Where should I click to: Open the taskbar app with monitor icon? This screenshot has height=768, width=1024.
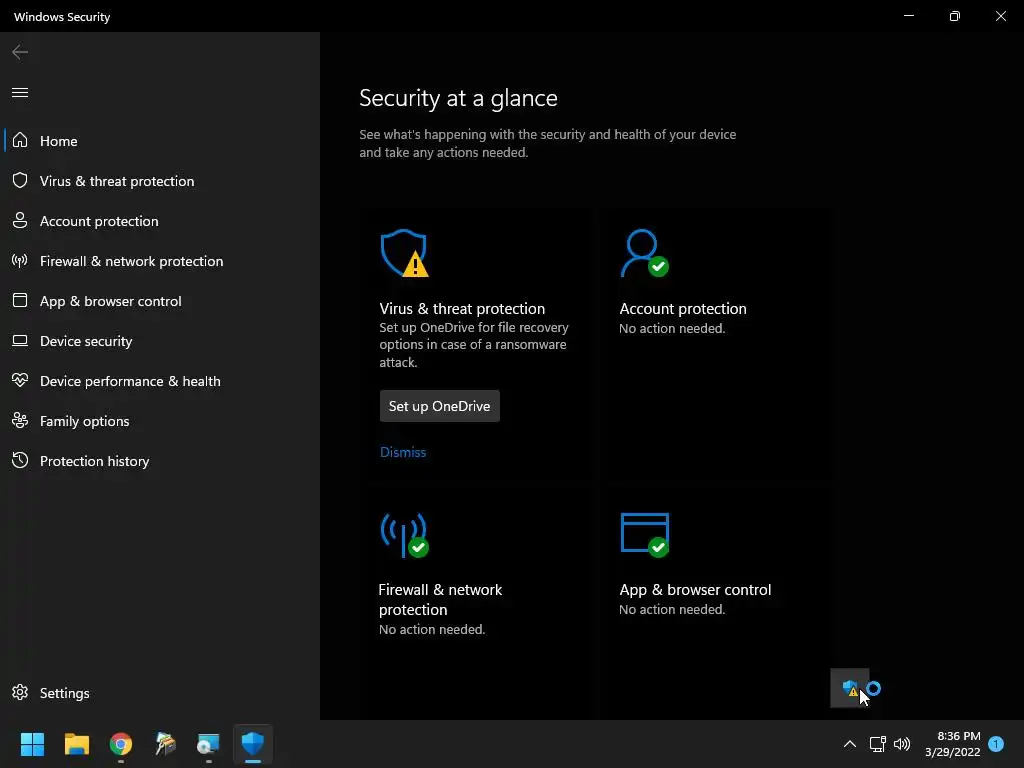click(208, 744)
